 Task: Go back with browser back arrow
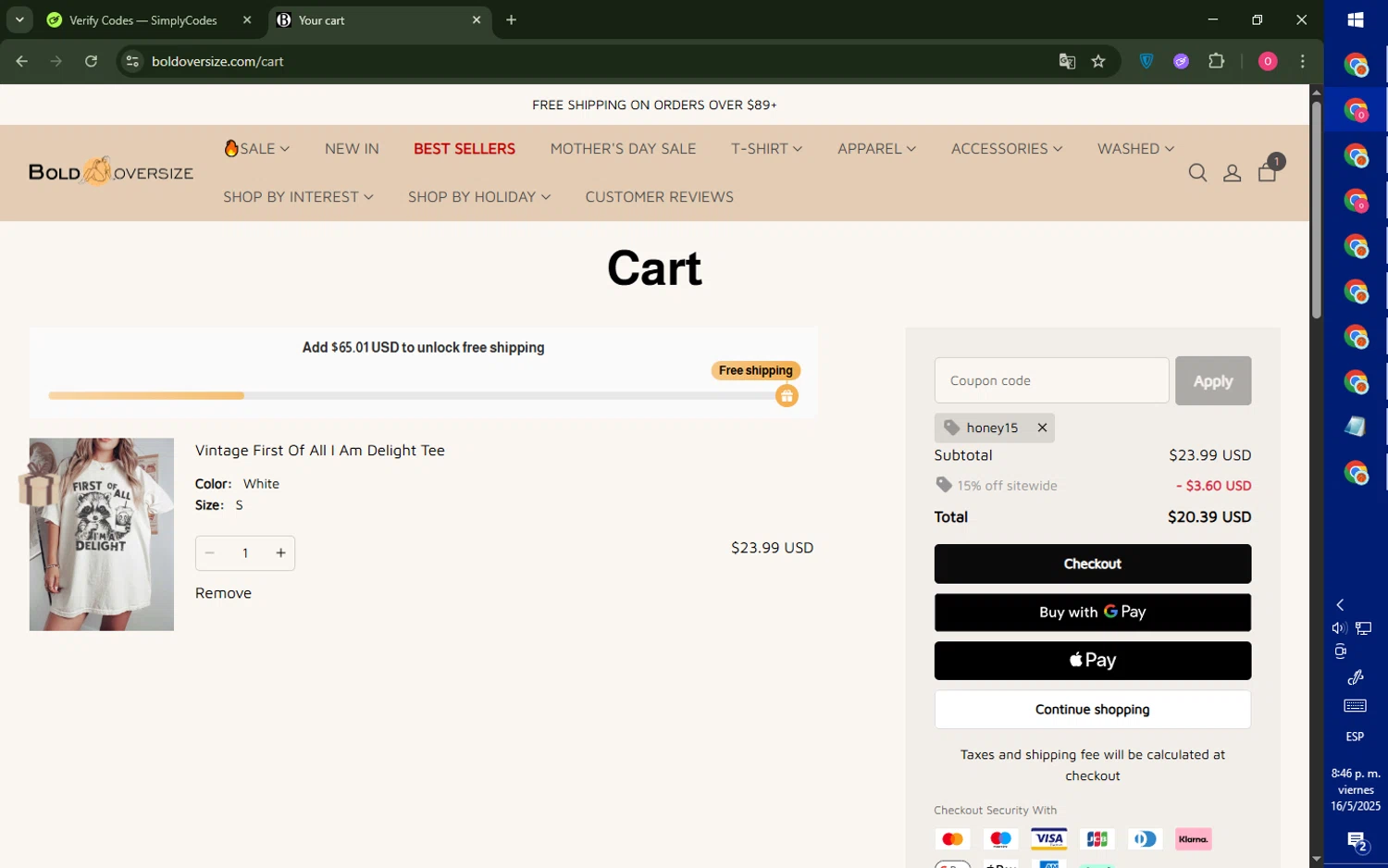pos(22,61)
